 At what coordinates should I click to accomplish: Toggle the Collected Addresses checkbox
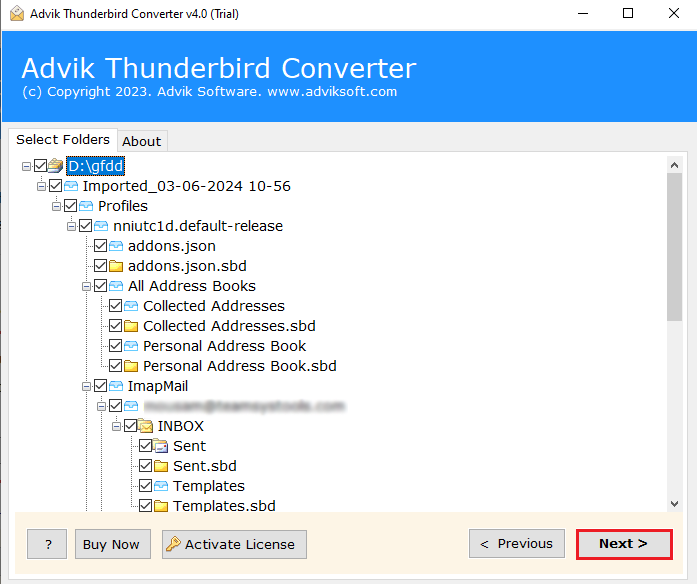point(116,306)
